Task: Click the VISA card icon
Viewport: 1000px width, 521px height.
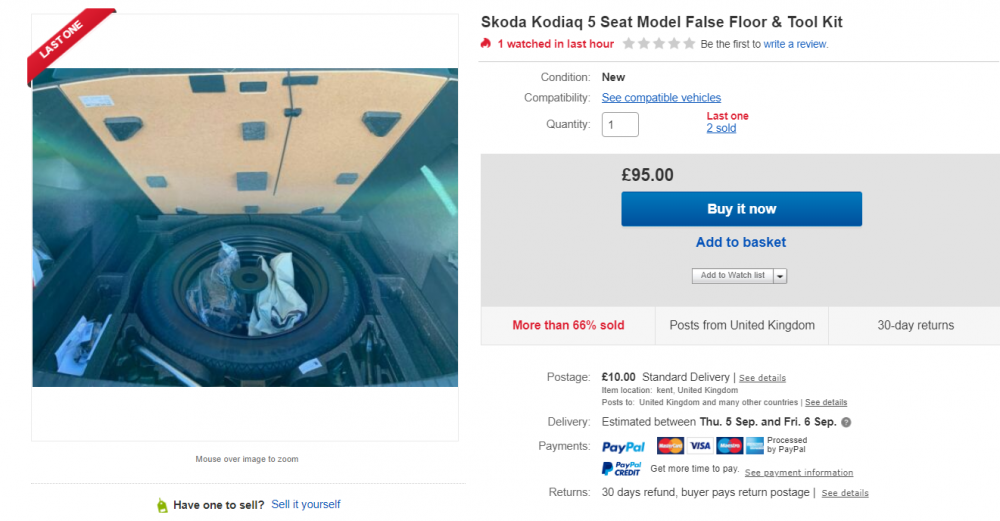Action: tap(700, 446)
